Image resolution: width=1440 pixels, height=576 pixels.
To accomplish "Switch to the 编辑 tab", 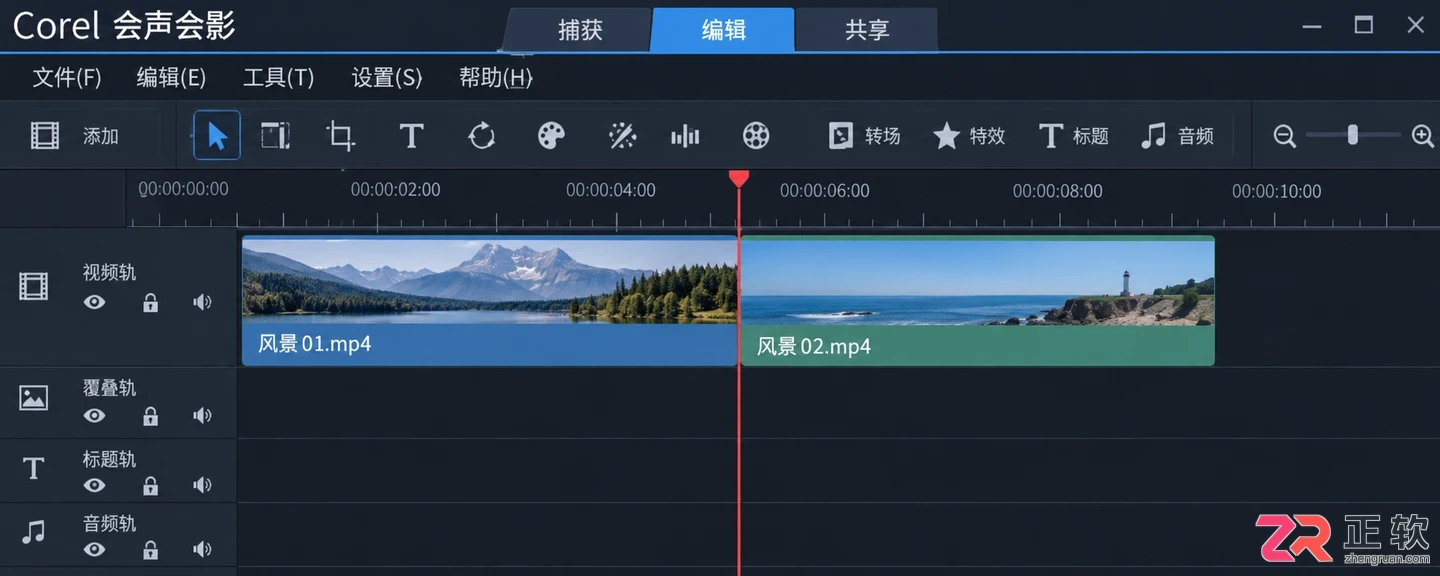I will [x=723, y=30].
